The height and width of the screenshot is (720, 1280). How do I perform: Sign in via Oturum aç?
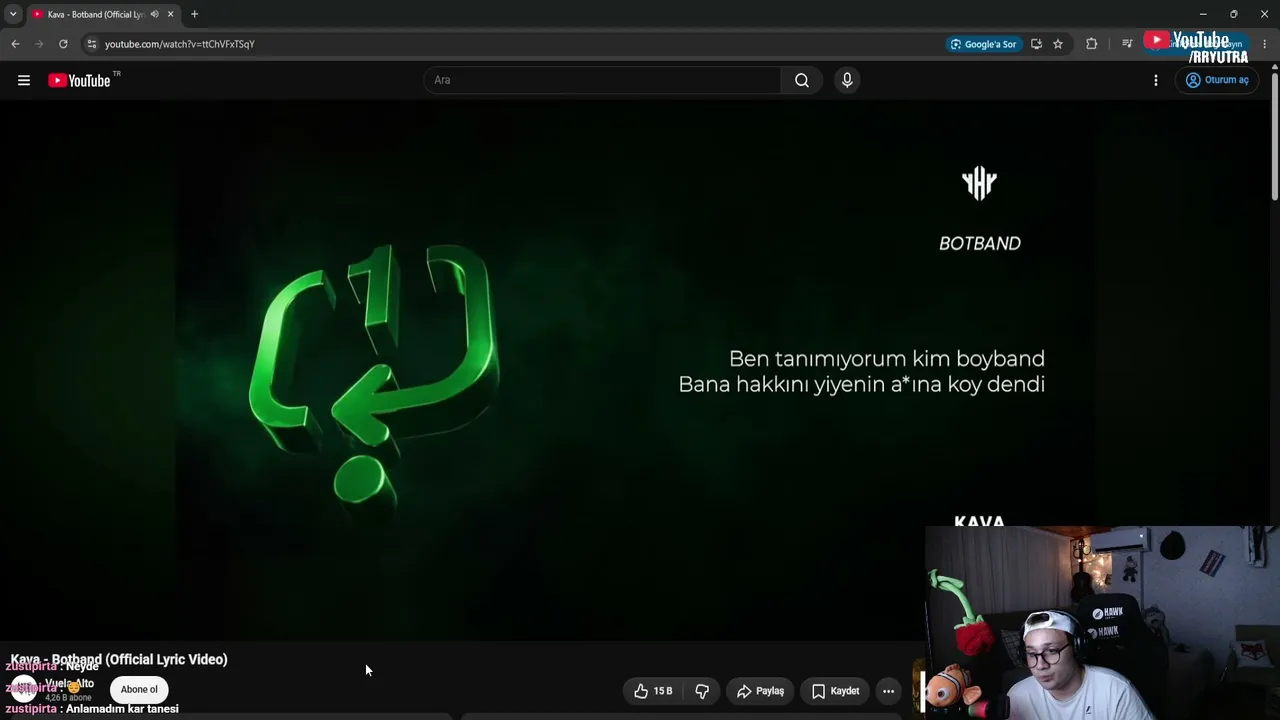coord(1217,80)
